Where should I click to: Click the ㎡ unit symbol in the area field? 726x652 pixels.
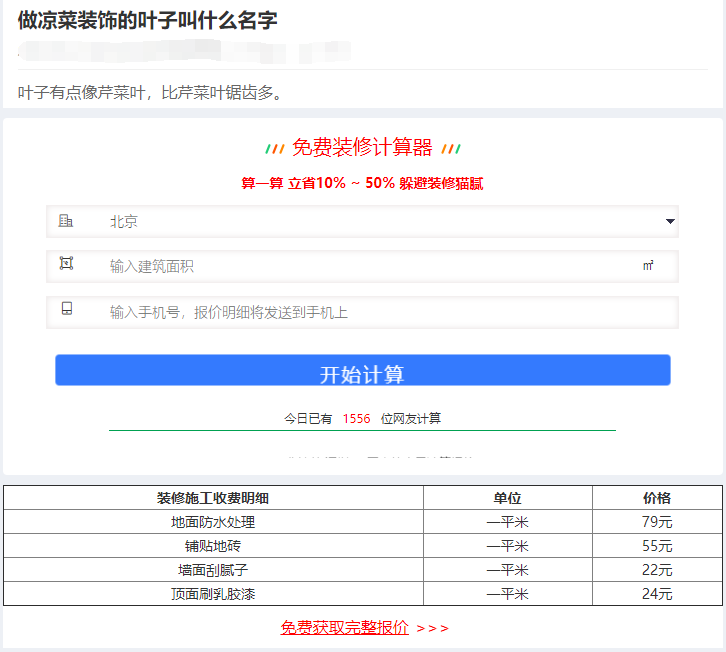pyautogui.click(x=648, y=266)
